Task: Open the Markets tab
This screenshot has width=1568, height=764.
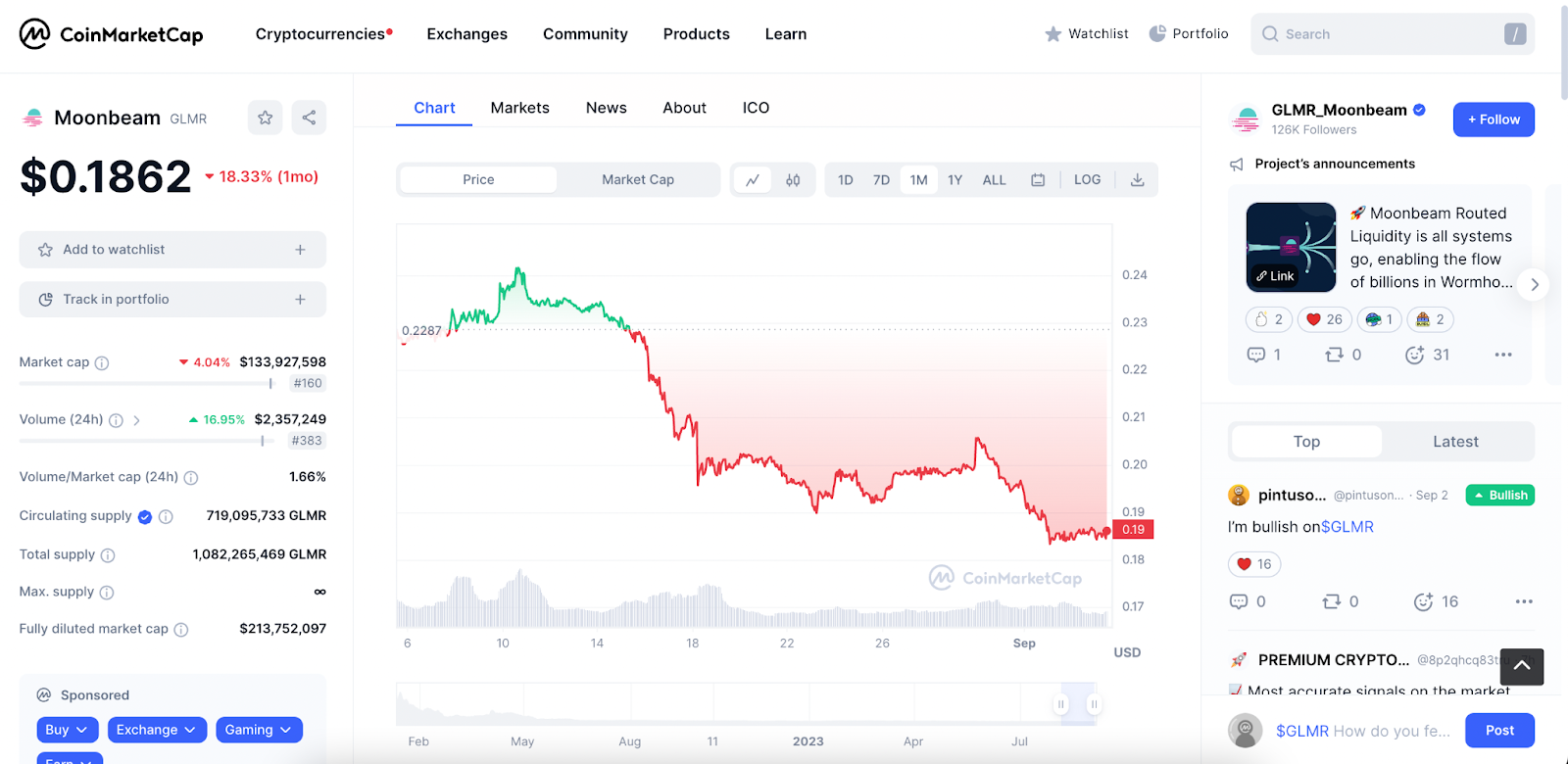Action: [x=519, y=108]
